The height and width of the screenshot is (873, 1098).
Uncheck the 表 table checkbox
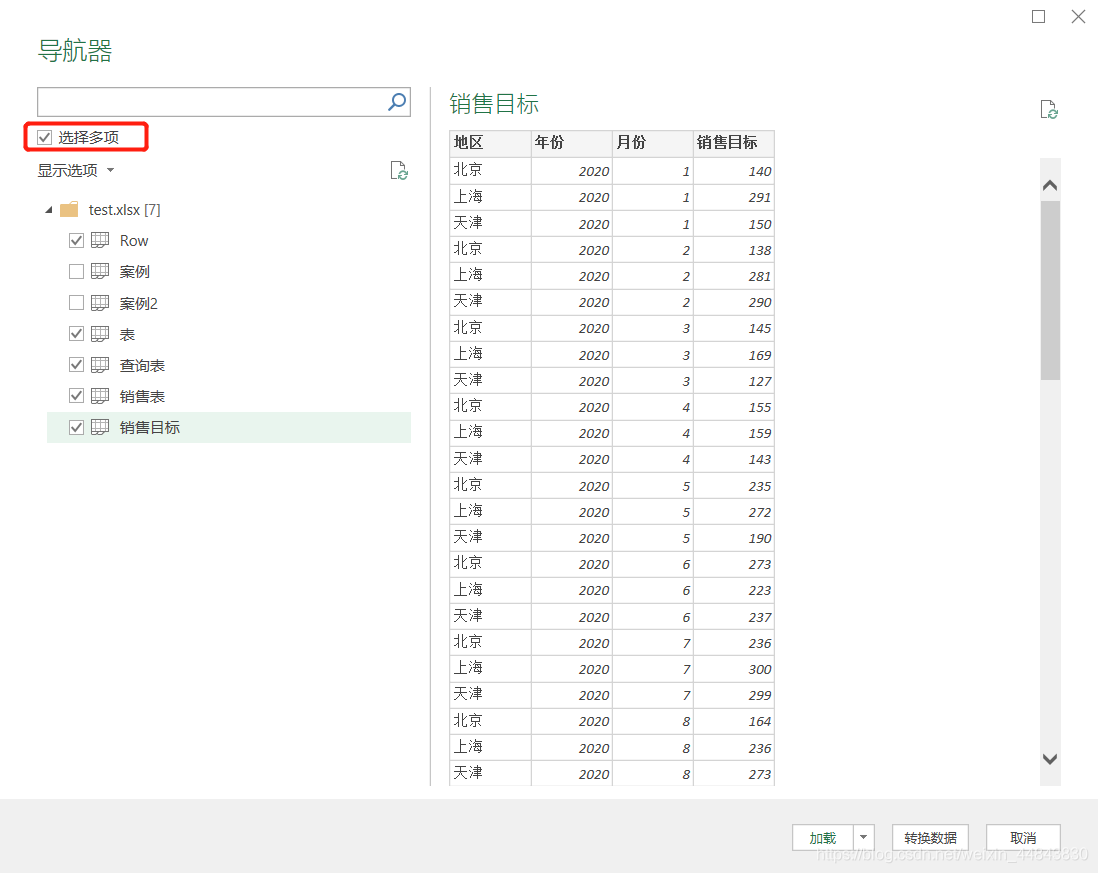[x=76, y=334]
